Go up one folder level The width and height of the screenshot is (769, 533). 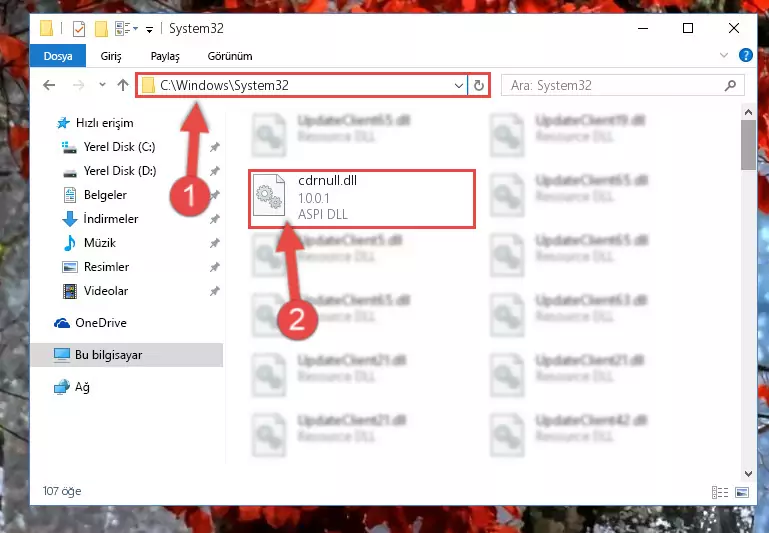tap(123, 85)
